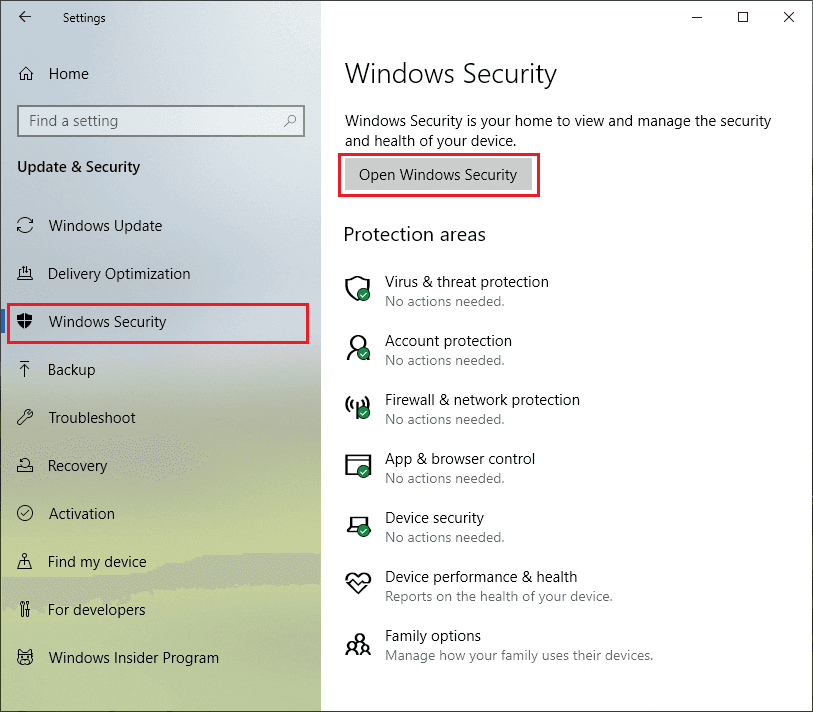Open Windows Security app button
Image resolution: width=813 pixels, height=712 pixels.
pyautogui.click(x=438, y=175)
